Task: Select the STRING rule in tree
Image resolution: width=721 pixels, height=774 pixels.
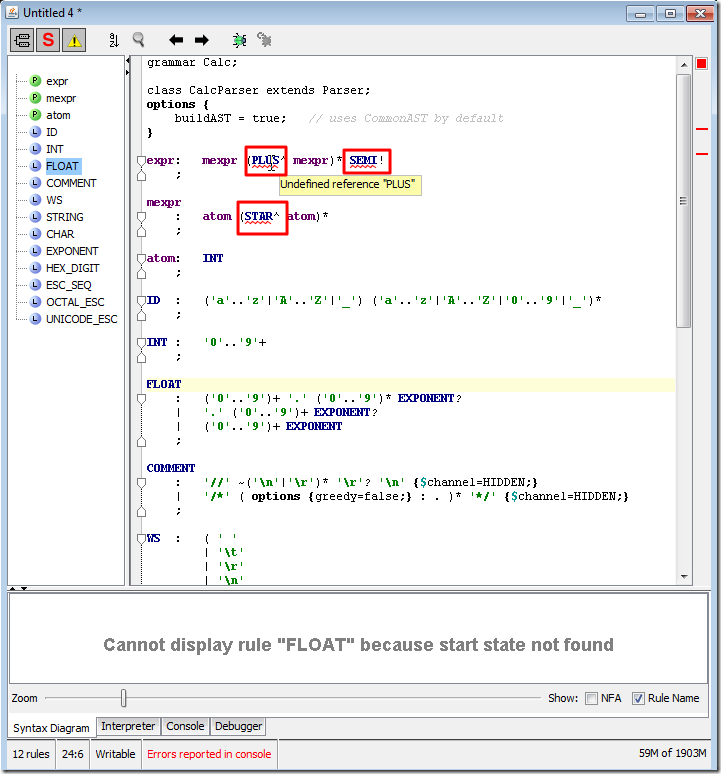Action: (65, 217)
